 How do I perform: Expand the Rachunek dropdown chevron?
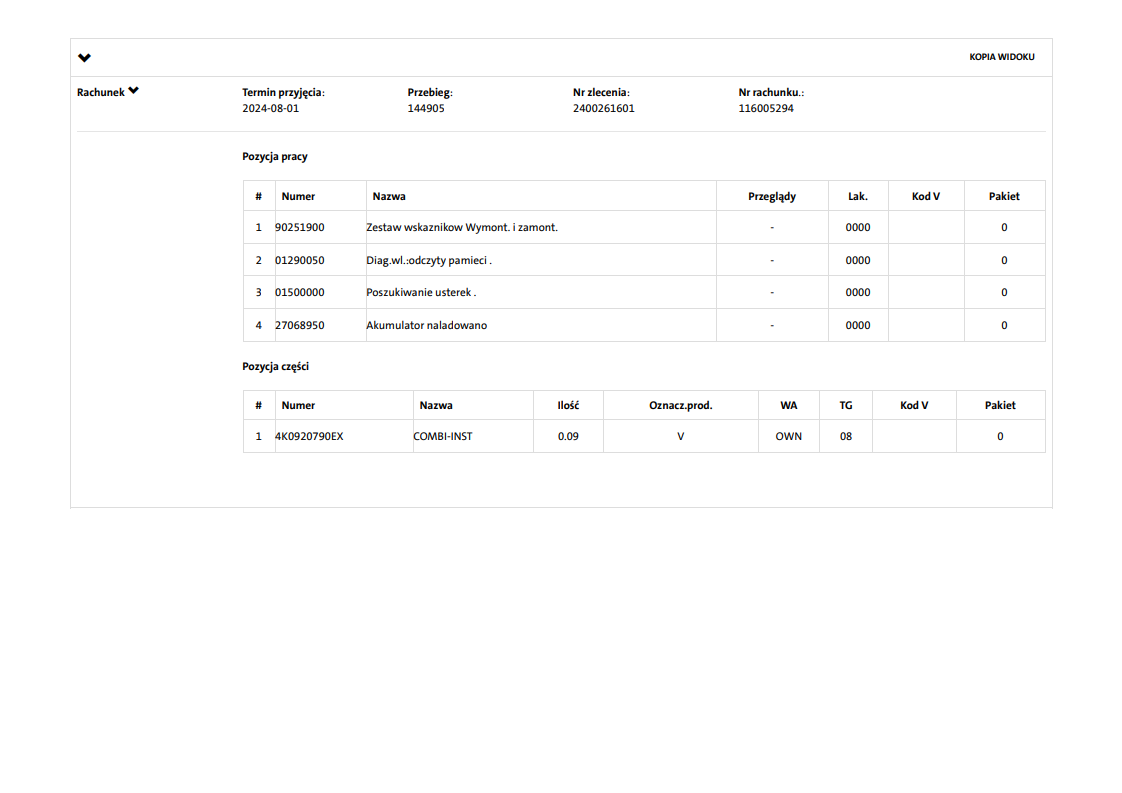(x=134, y=91)
